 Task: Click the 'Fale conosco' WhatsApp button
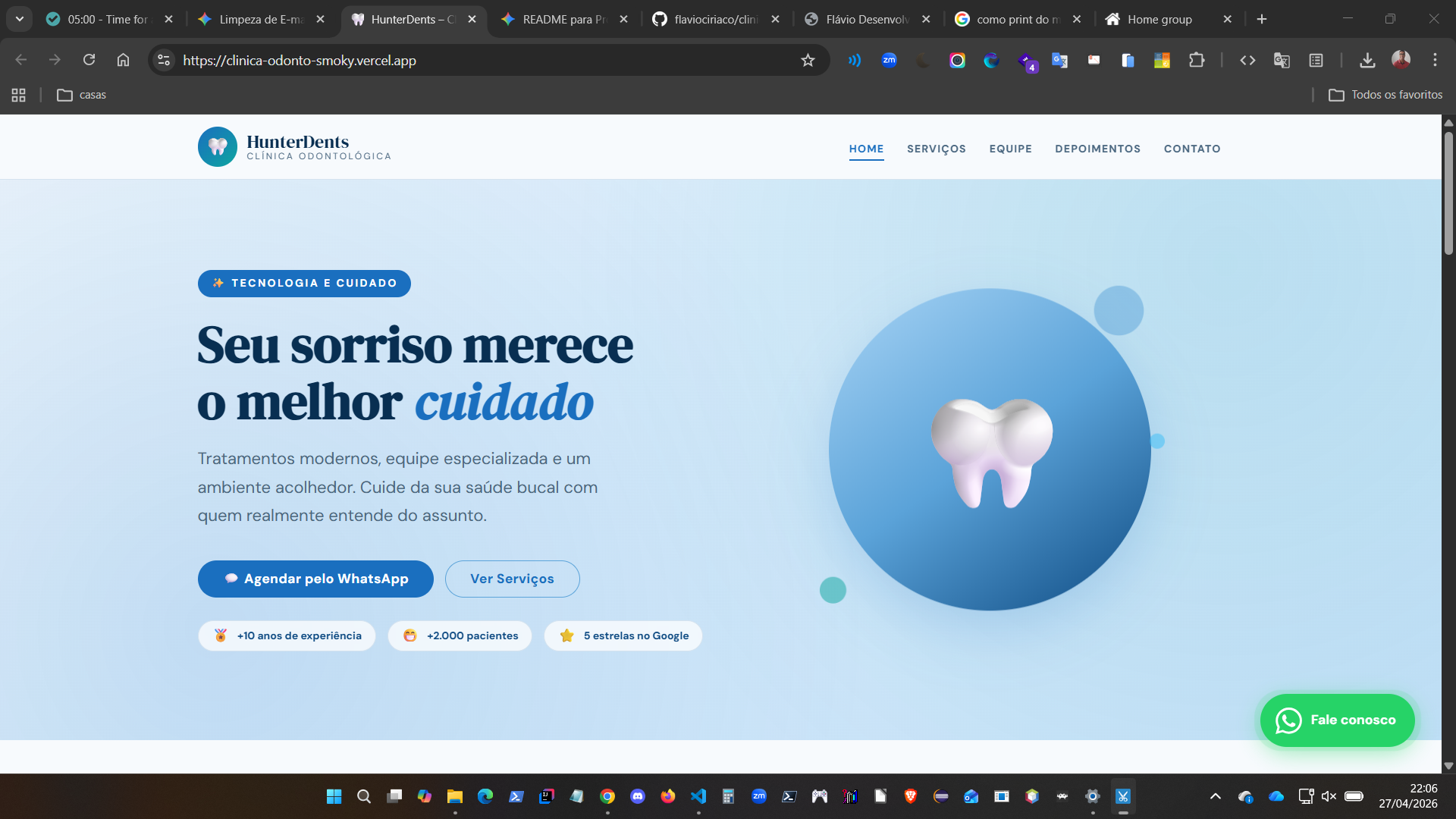(1337, 720)
